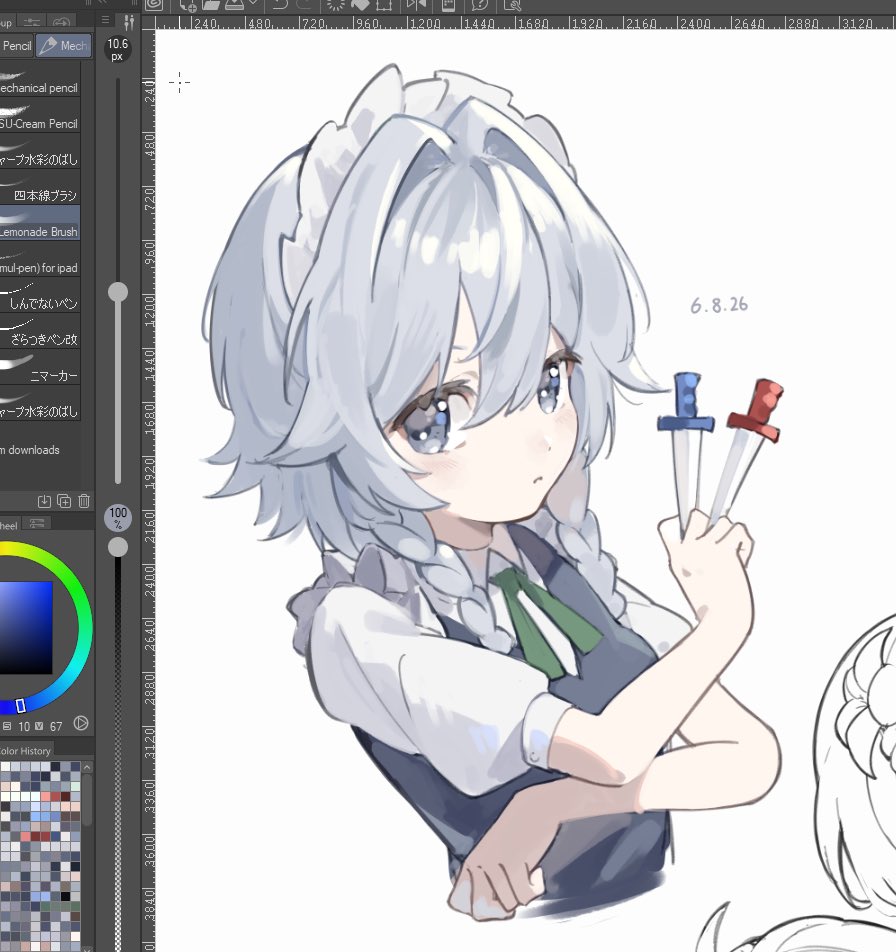
Task: Click the import sub tool download icon
Action: [x=44, y=501]
